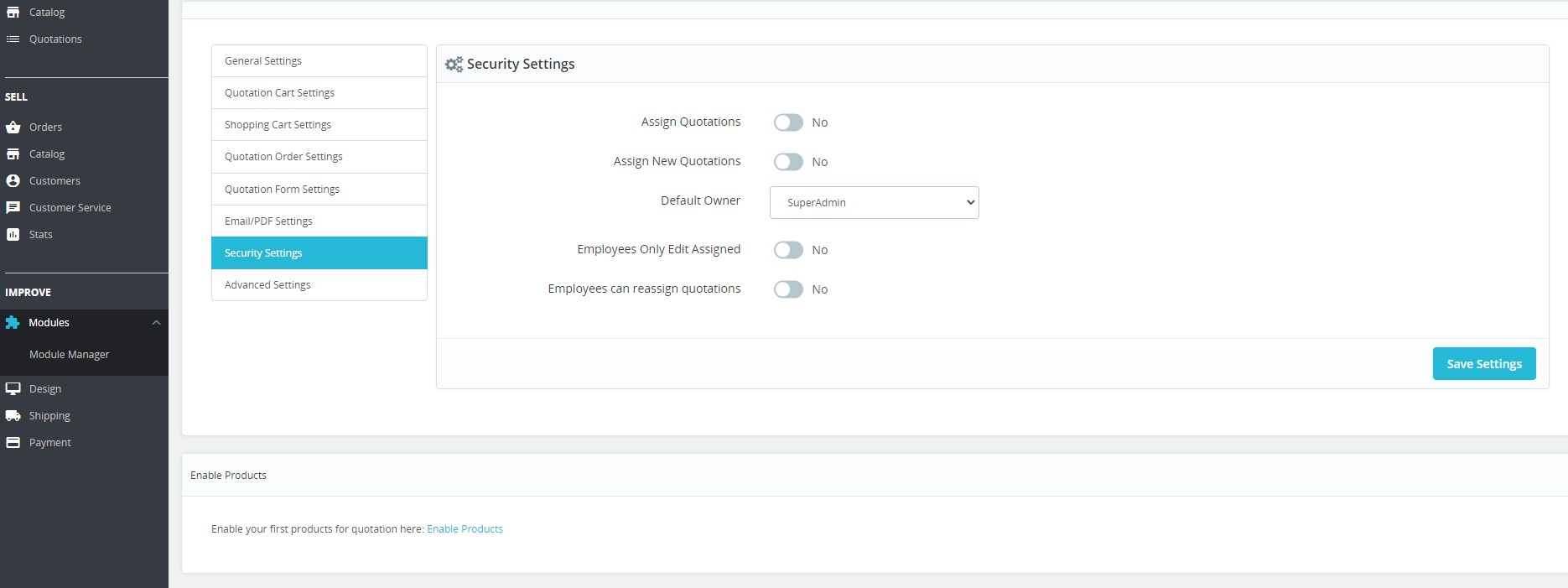Open the General Settings tab

click(x=319, y=61)
